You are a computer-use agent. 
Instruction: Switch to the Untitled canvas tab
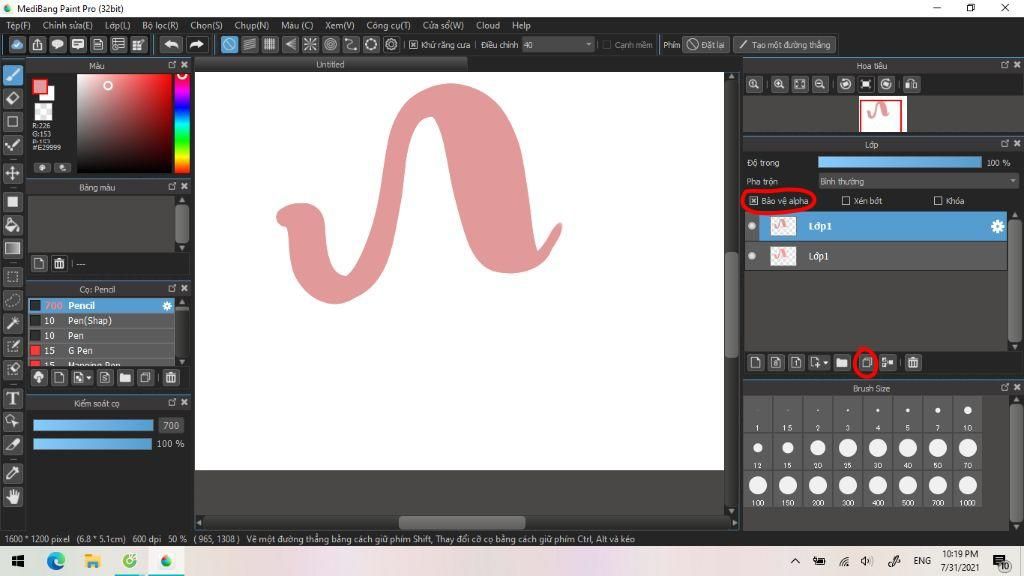tap(330, 64)
